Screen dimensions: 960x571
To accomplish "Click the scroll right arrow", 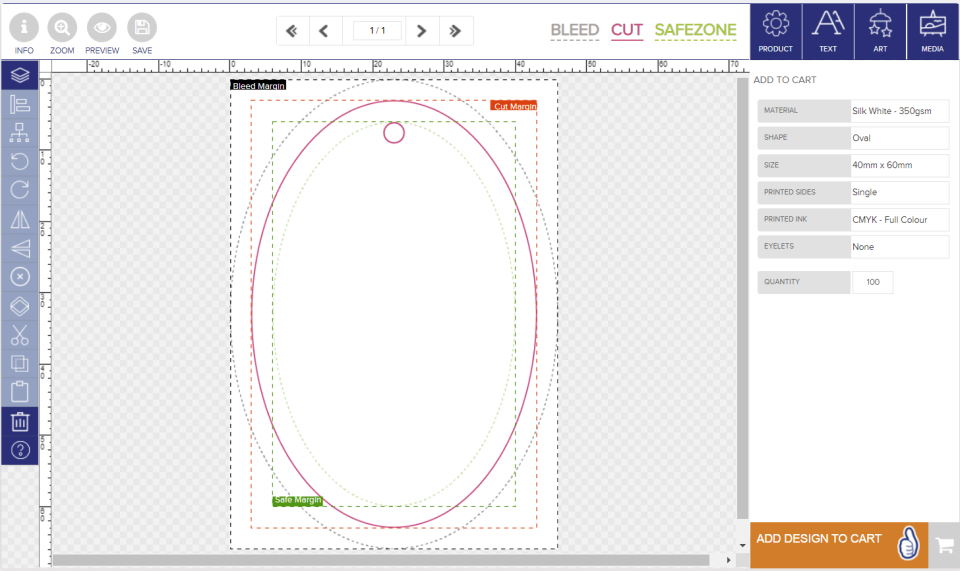I will click(728, 560).
